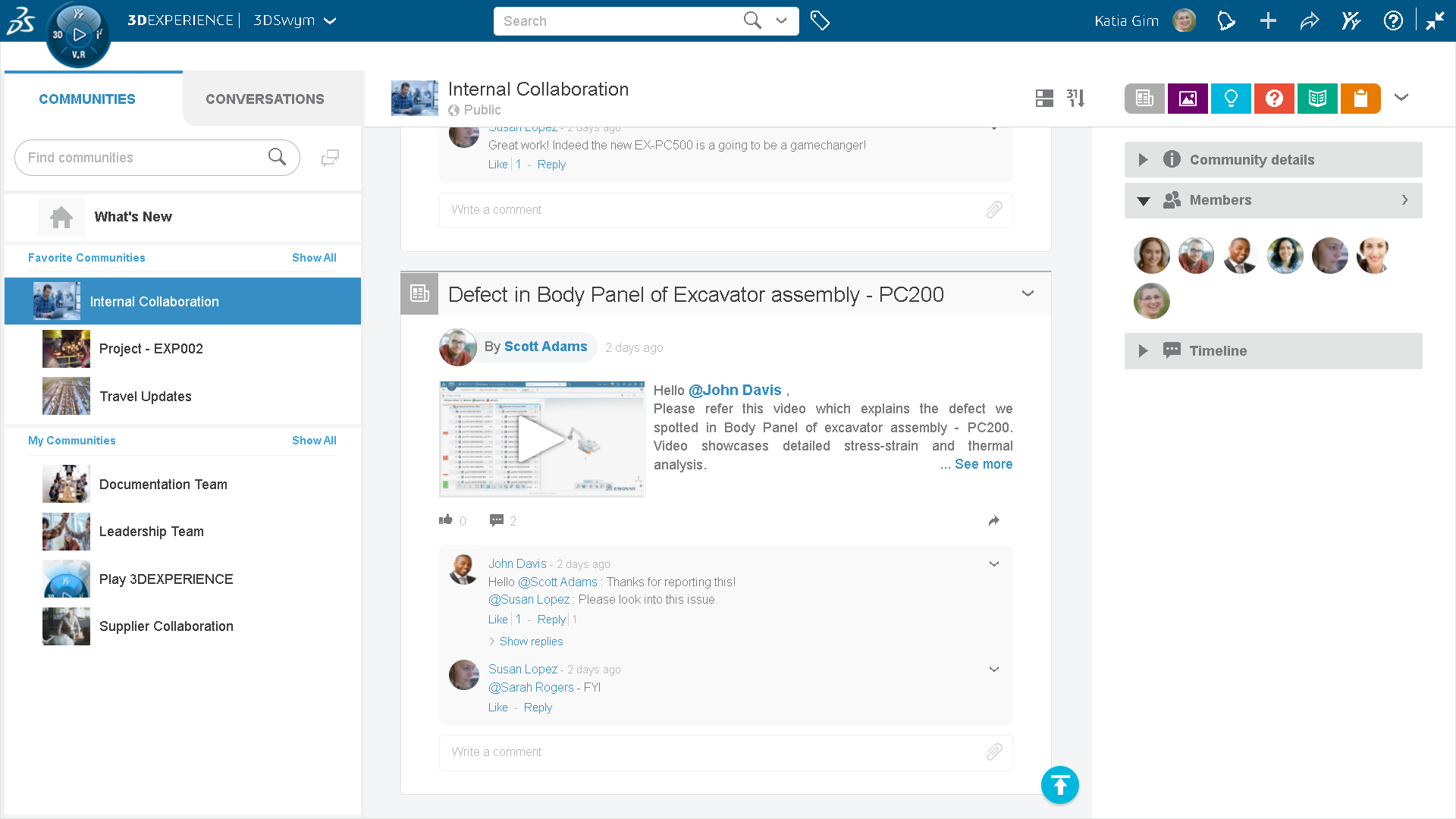Show all Favorite Communities
The image size is (1456, 819).
[x=314, y=258]
